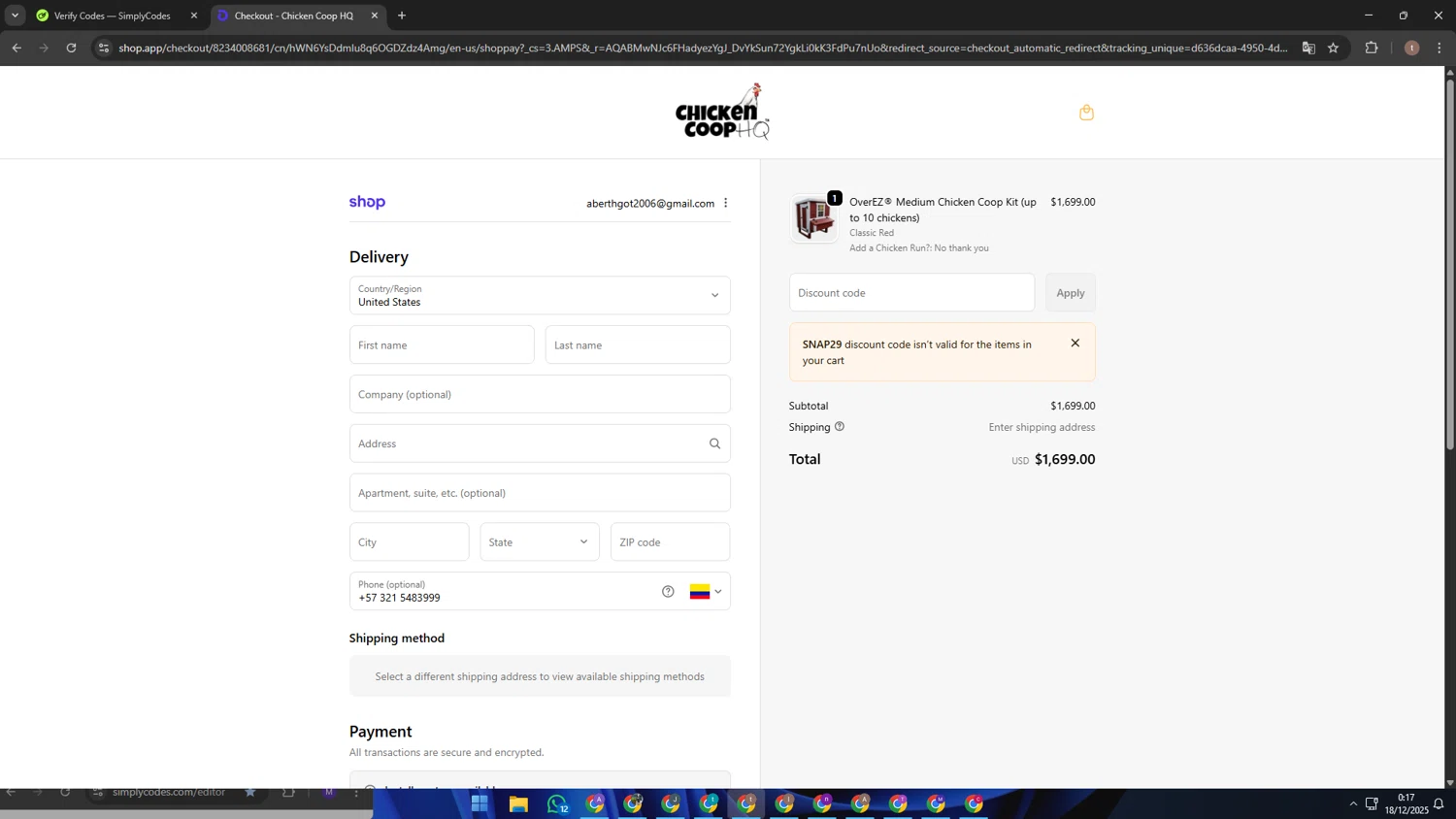The height and width of the screenshot is (819, 1456).
Task: Click the Delivery section heading
Action: 379,256
